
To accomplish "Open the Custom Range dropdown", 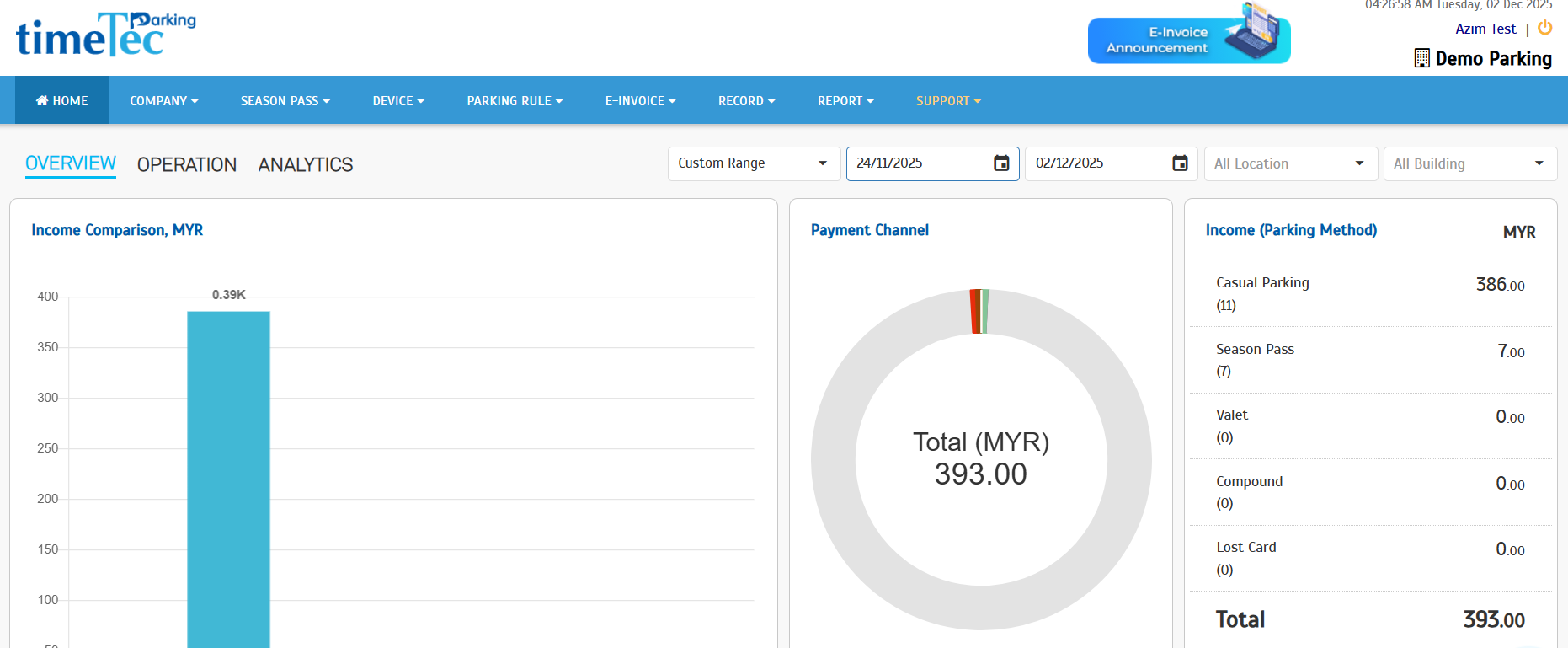I will [753, 163].
